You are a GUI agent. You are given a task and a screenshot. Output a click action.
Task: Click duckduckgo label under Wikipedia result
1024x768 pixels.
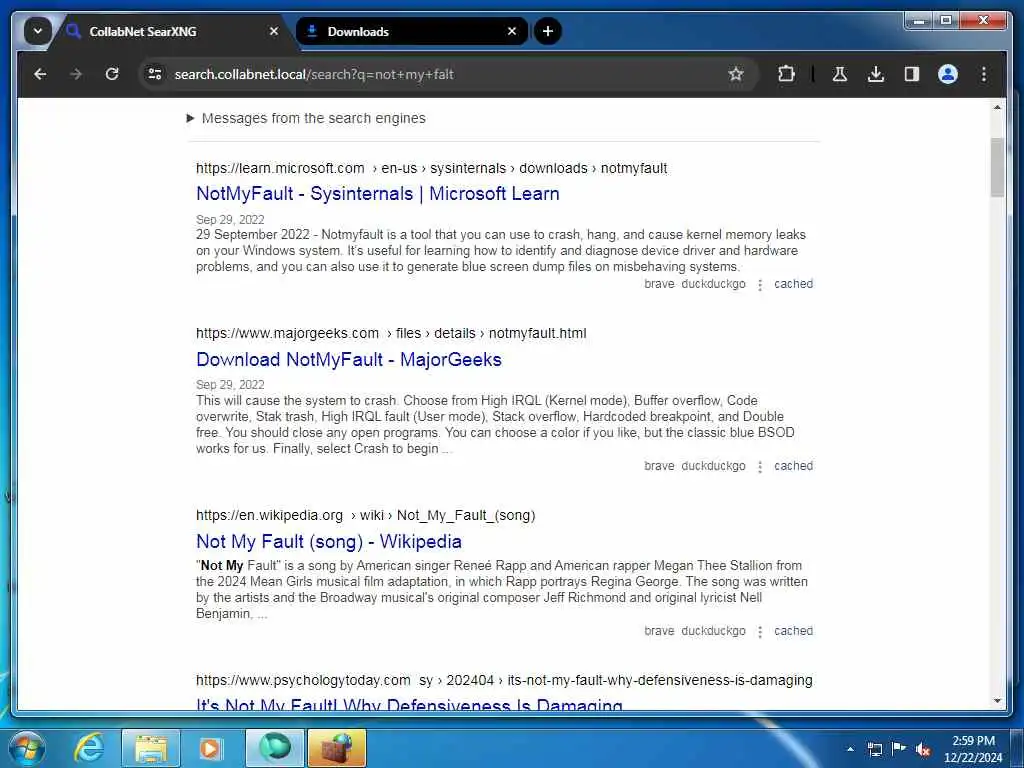(713, 632)
